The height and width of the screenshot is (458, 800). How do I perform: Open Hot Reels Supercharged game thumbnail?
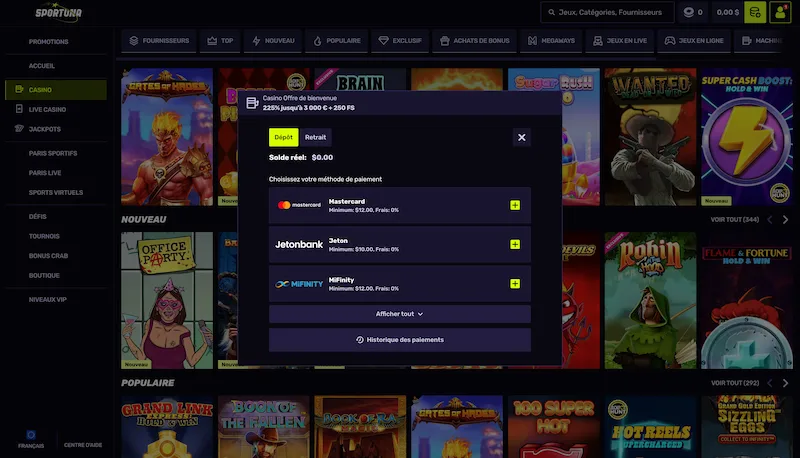(650, 427)
